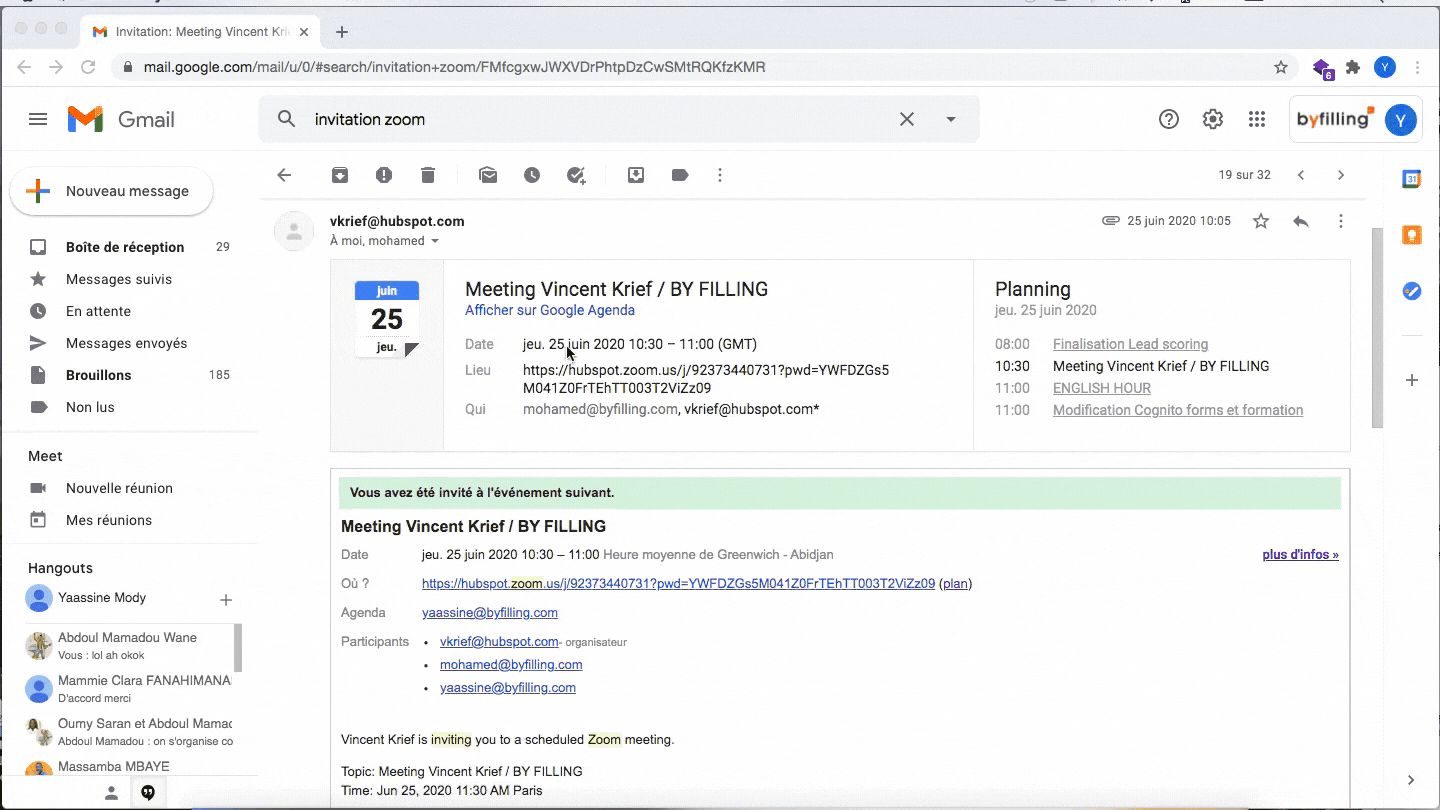Click mohamed@byfilling.com participant link
Screen dimensions: 1440x810
click(511, 665)
